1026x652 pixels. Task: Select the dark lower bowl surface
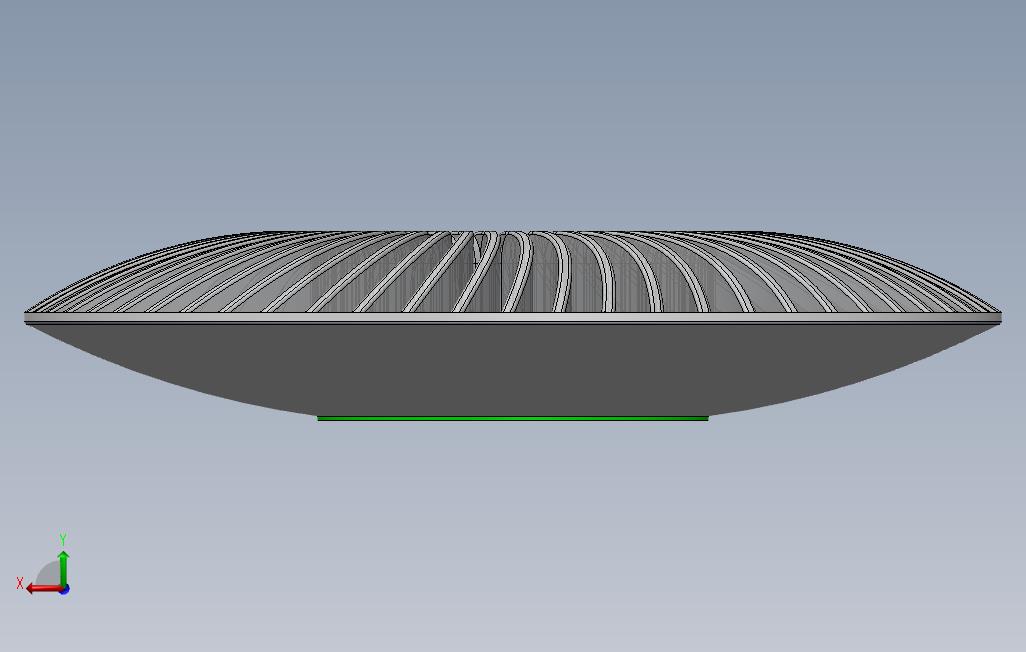coord(512,370)
